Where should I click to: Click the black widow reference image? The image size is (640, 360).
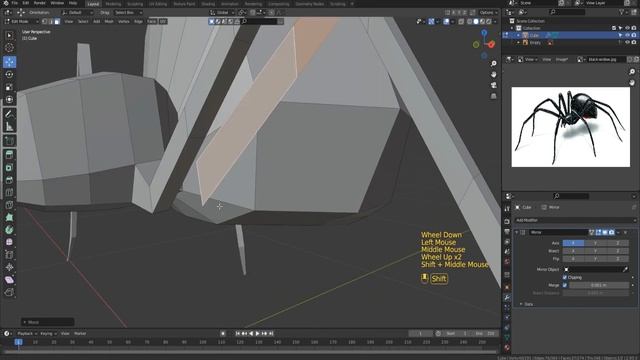571,127
